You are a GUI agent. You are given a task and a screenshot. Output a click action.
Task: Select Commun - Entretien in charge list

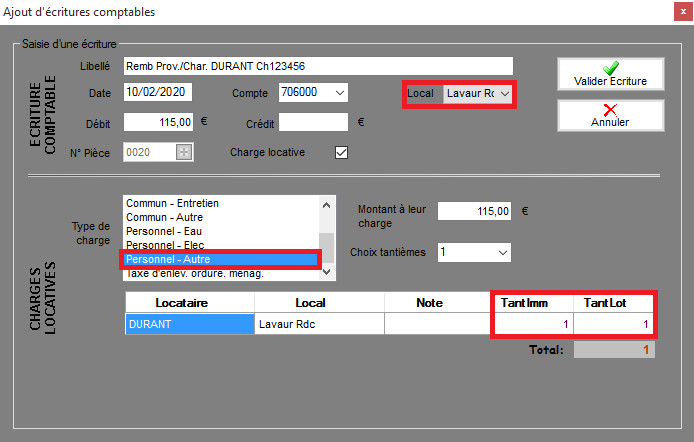click(220, 203)
